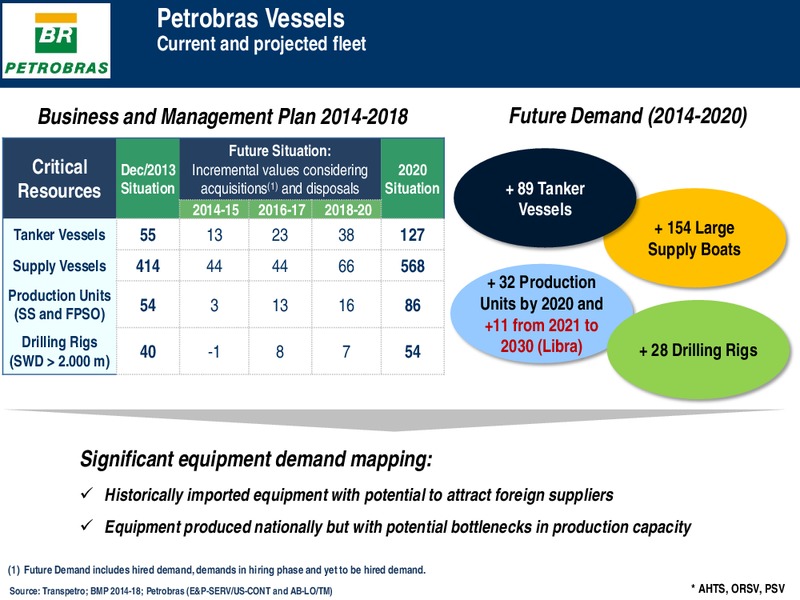Screen dimensions: 800x600
Task: Click Production Units Dec/2013 value 54
Action: [148, 305]
